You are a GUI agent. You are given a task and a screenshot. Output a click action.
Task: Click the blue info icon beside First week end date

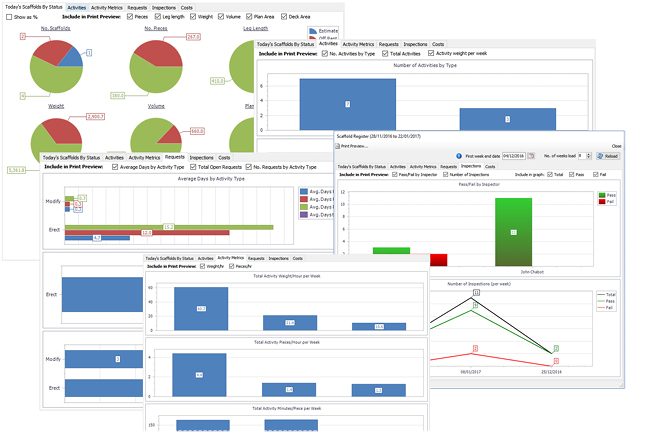[458, 156]
